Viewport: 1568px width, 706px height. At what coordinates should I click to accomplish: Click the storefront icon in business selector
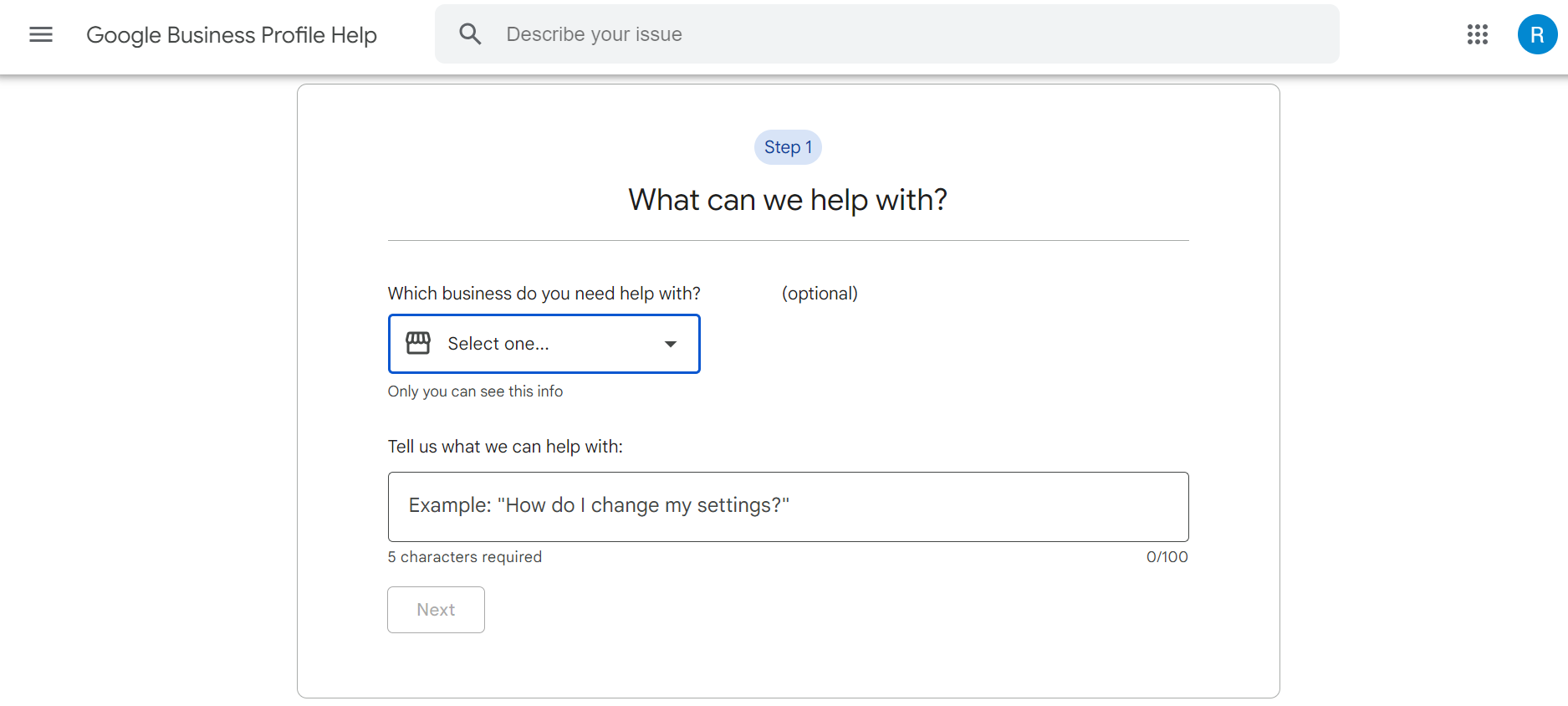coord(418,343)
